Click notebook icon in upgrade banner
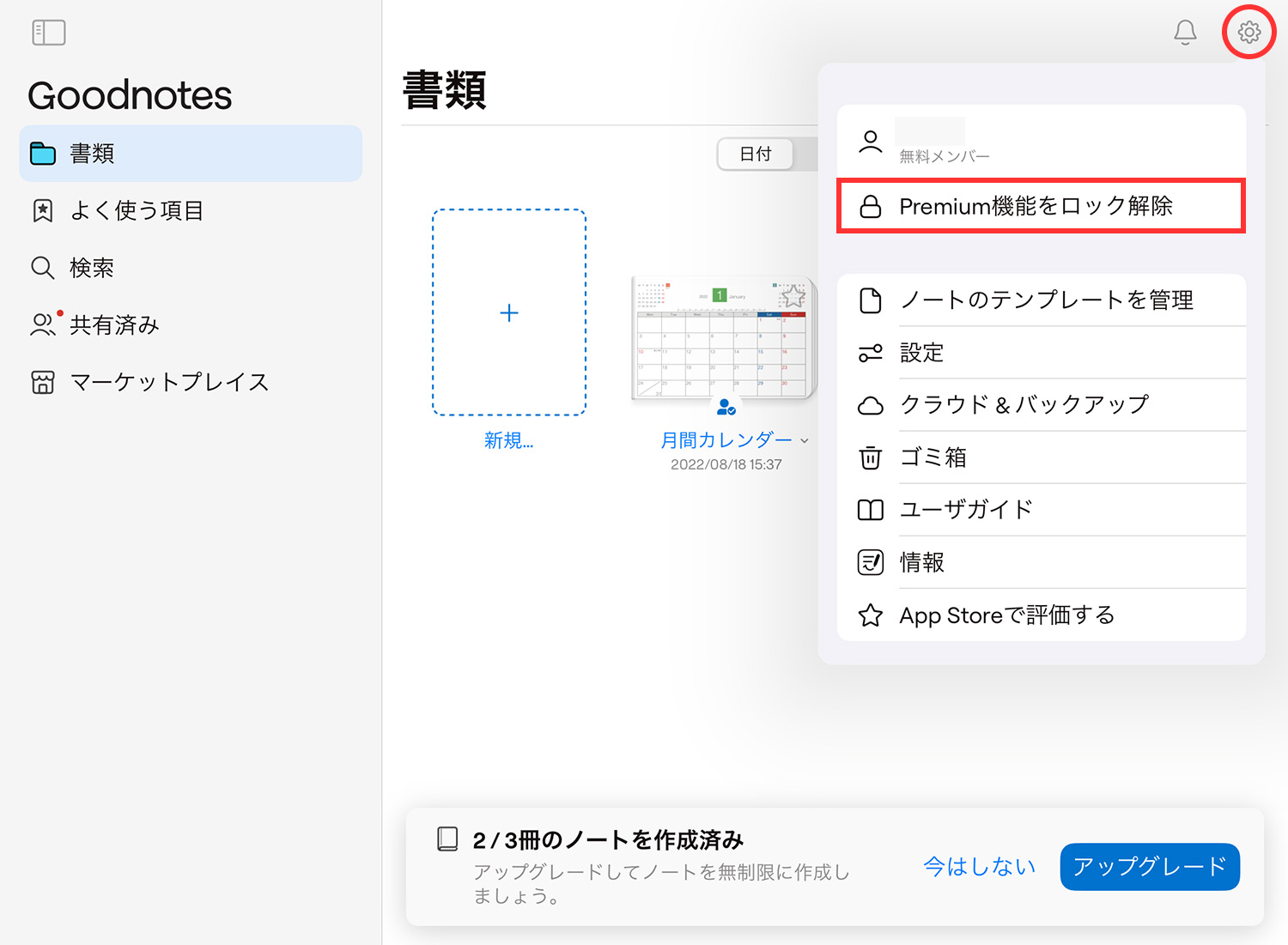 coord(447,839)
